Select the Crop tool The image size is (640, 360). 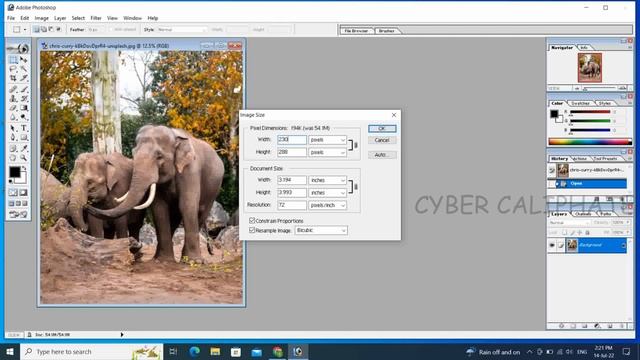[x=13, y=78]
